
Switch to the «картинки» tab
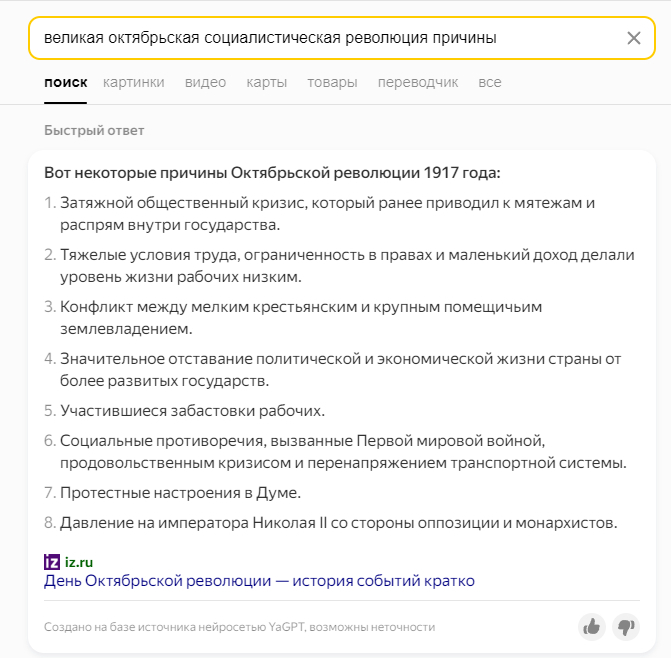(x=133, y=82)
